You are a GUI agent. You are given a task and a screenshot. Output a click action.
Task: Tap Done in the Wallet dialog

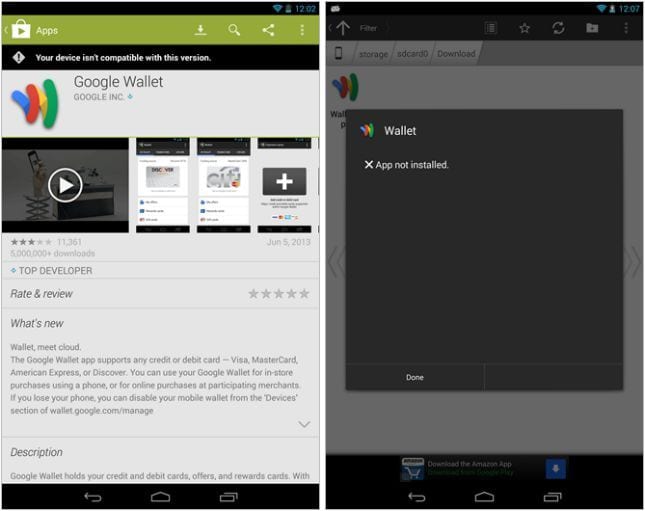(x=415, y=377)
